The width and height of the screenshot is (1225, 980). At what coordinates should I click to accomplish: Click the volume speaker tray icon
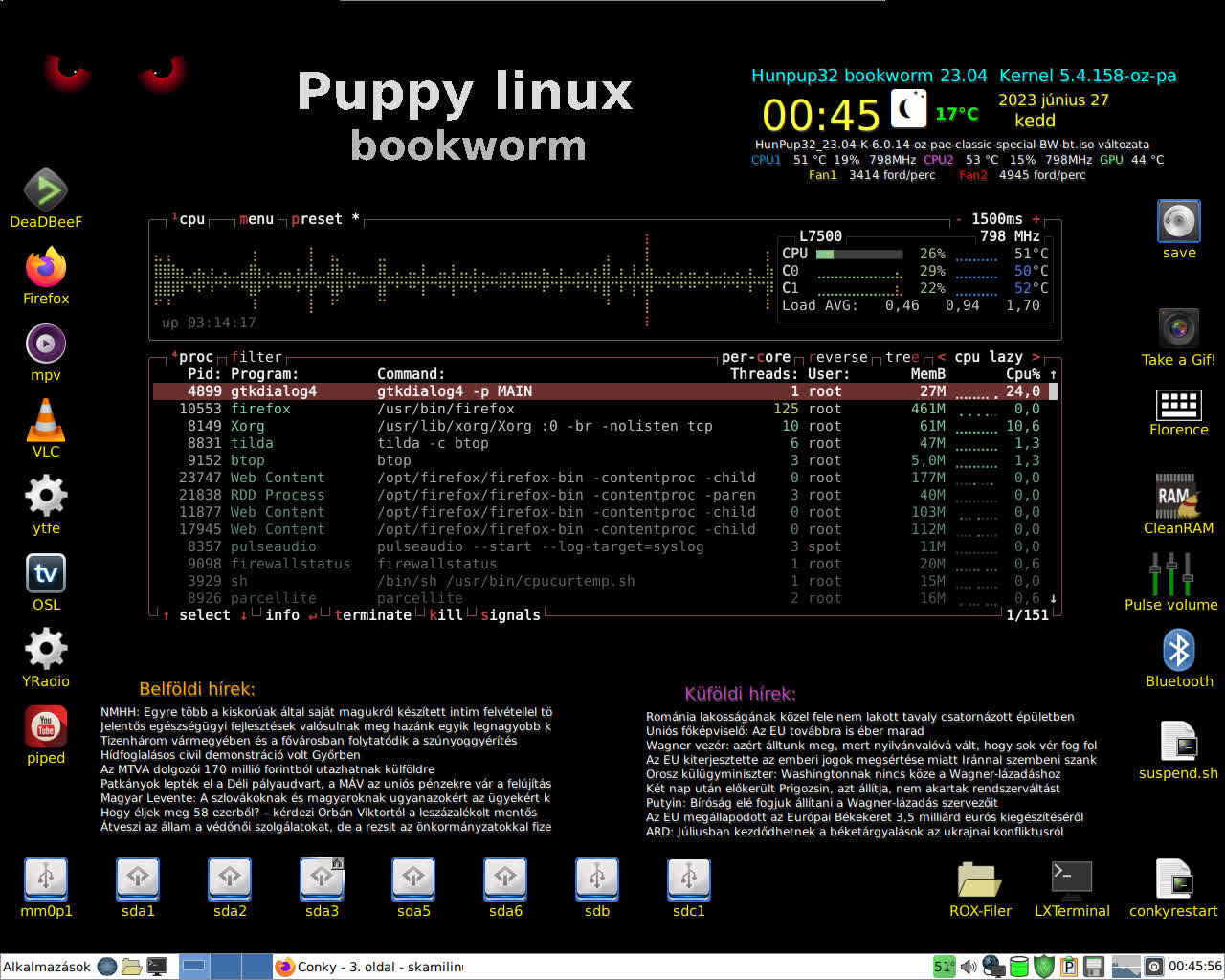tap(969, 967)
